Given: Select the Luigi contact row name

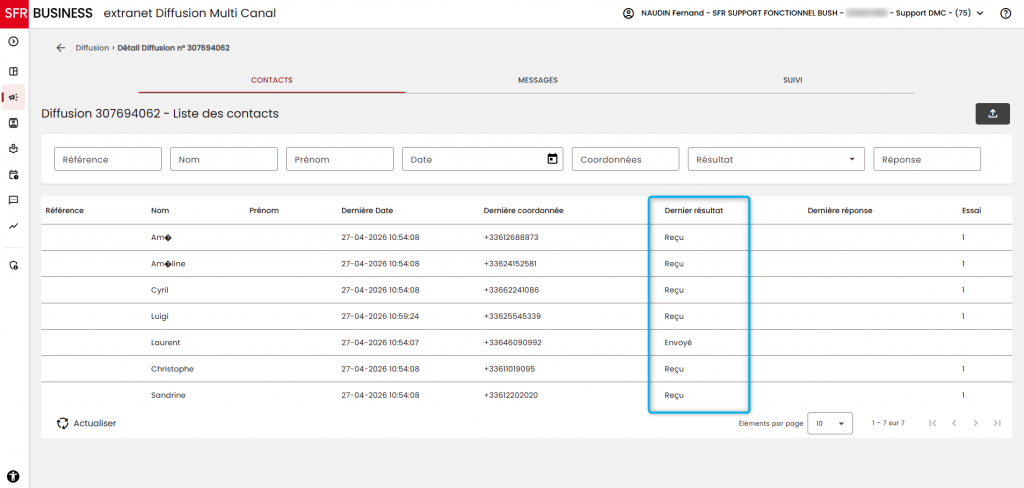Looking at the screenshot, I should tap(159, 316).
